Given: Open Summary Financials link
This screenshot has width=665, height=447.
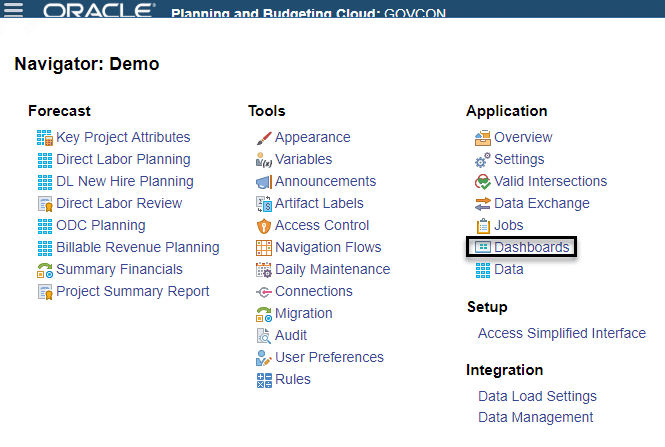Looking at the screenshot, I should point(119,269).
